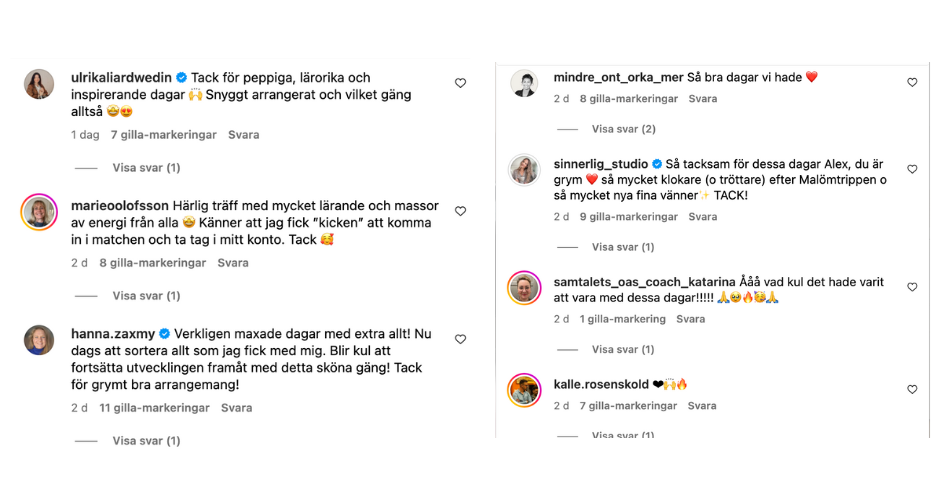This screenshot has width=940, height=500.
Task: Reply to marieoolofsson via Svara
Action: coord(233,263)
